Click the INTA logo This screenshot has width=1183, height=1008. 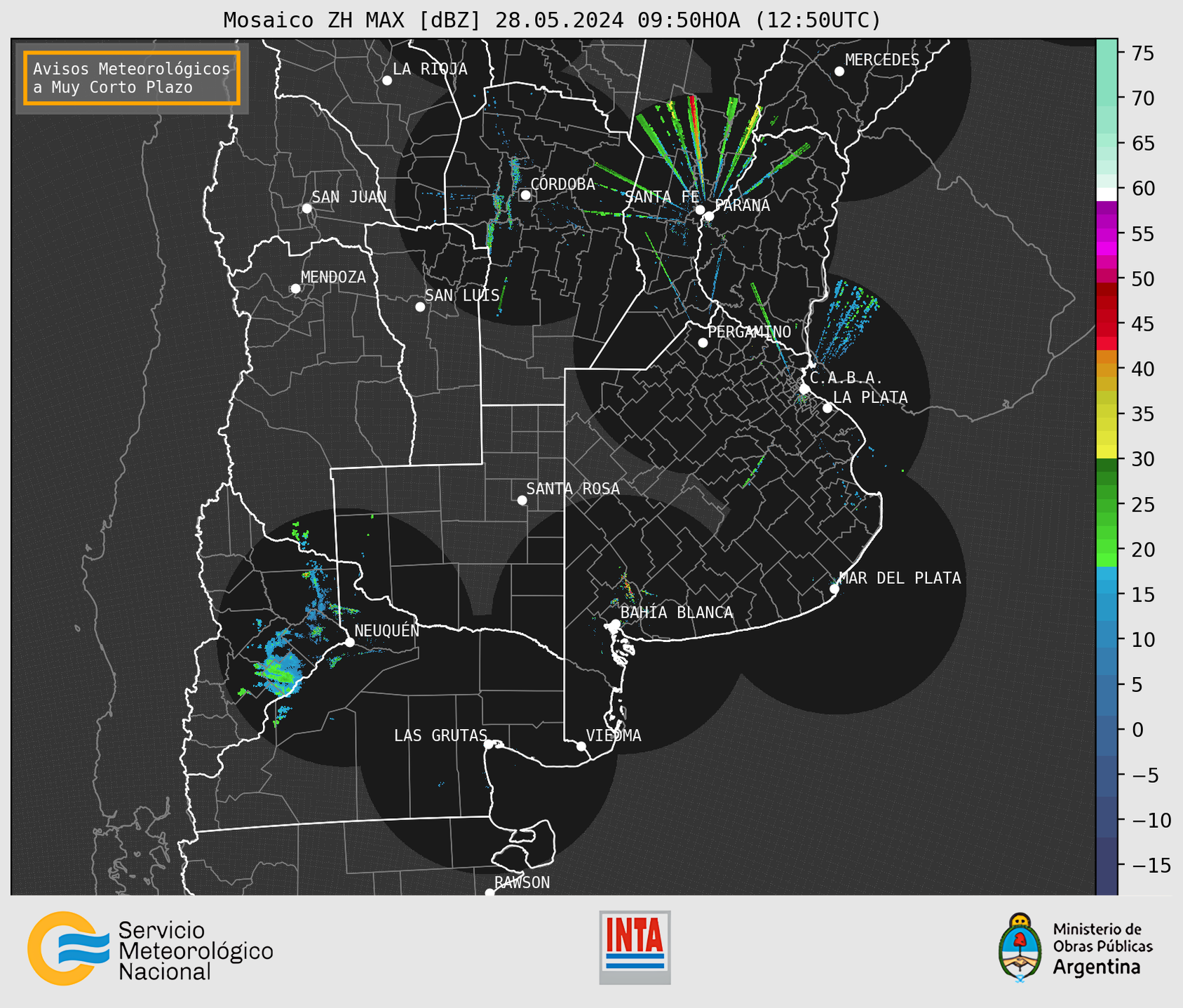635,947
